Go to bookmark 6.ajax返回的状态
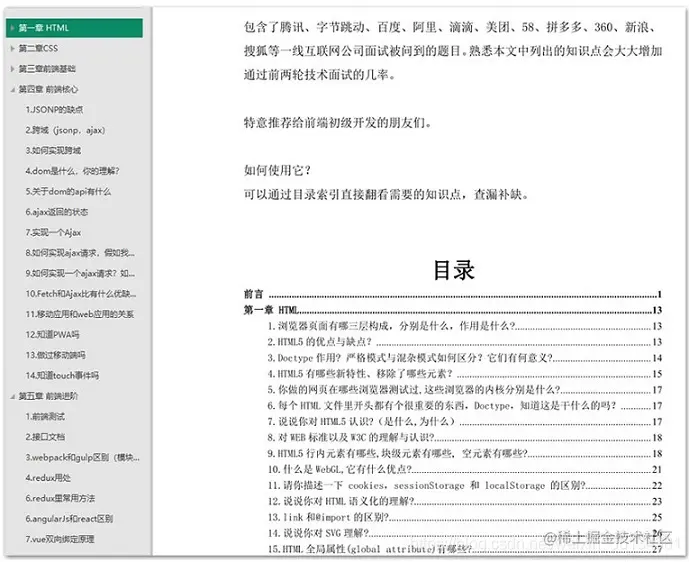 pyautogui.click(x=57, y=212)
